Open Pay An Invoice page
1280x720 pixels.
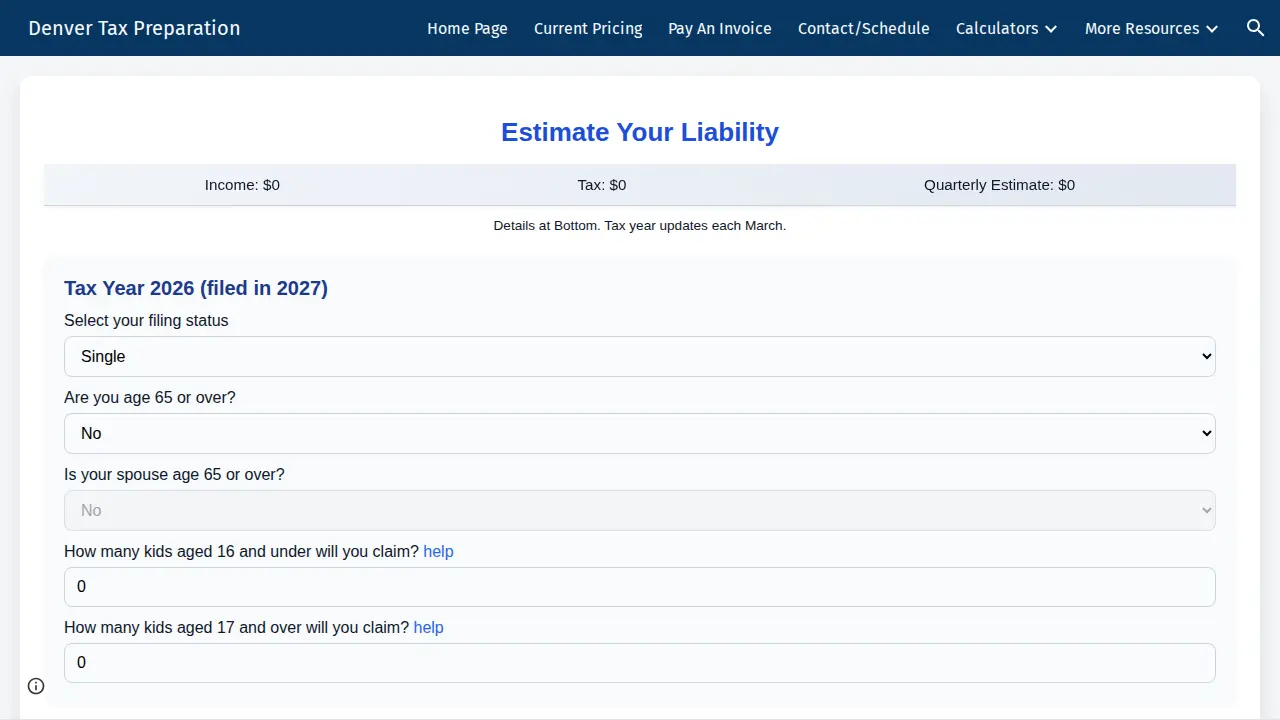click(x=720, y=28)
